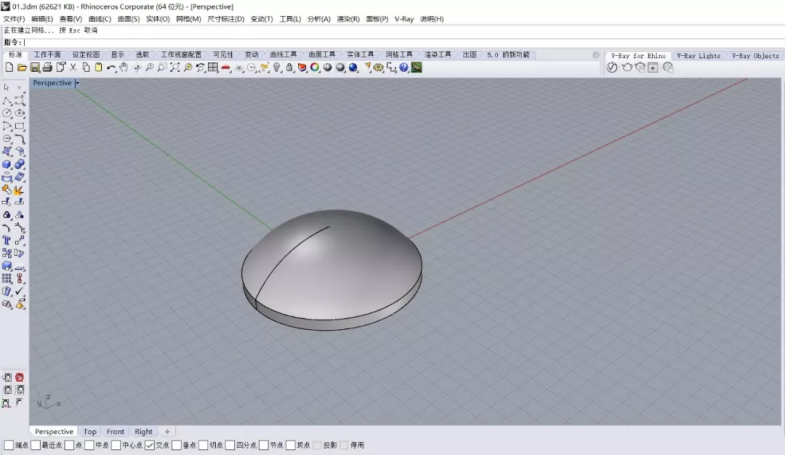Switch to the Top viewport tab
The width and height of the screenshot is (785, 455).
pyautogui.click(x=90, y=432)
